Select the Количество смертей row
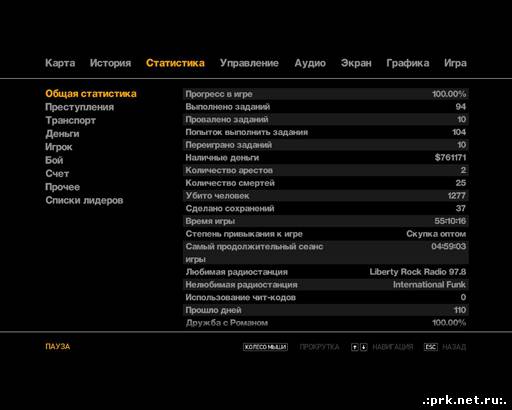Screen dimensions: 512x410 (x=326, y=183)
